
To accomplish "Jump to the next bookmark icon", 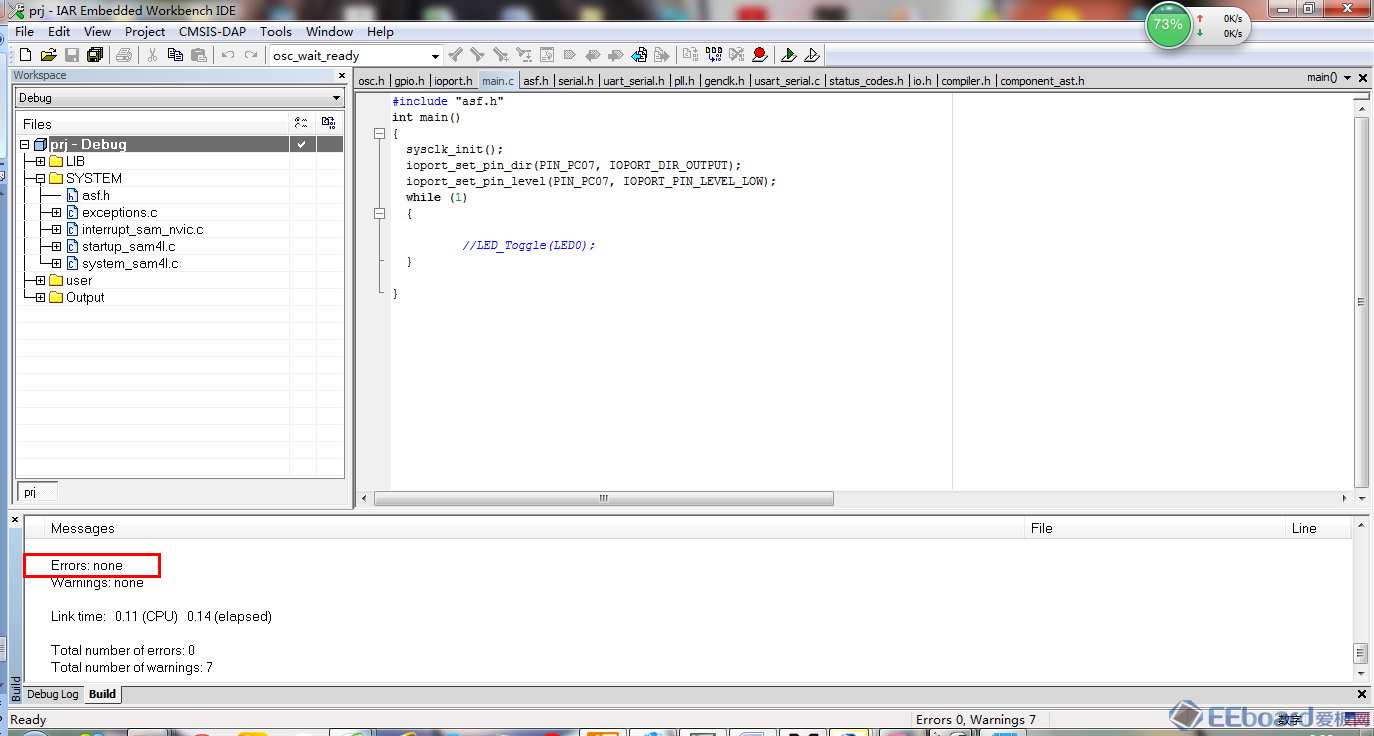I will (616, 55).
